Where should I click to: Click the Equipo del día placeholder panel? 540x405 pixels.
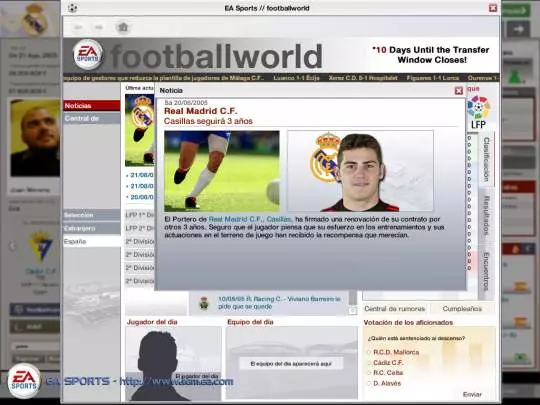(x=292, y=363)
